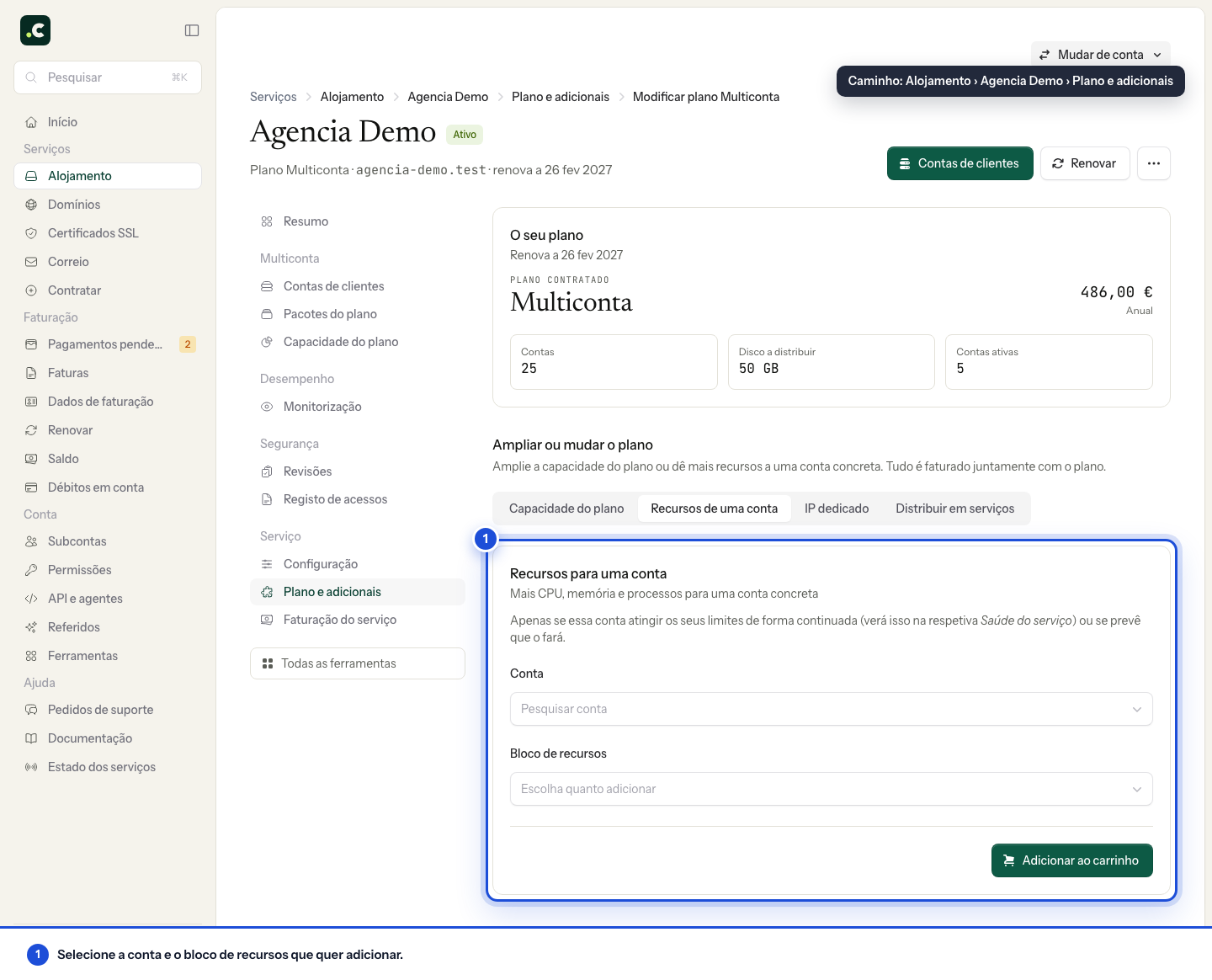Open Pedidos de suporte in sidebar
Screen dimensions: 1212x980
coord(108,710)
